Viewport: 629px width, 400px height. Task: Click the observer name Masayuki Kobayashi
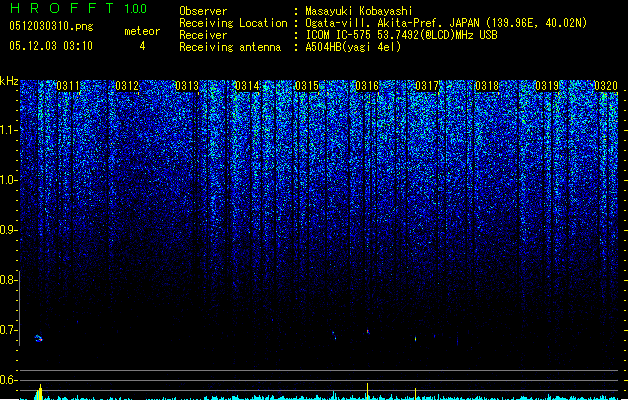[359, 11]
